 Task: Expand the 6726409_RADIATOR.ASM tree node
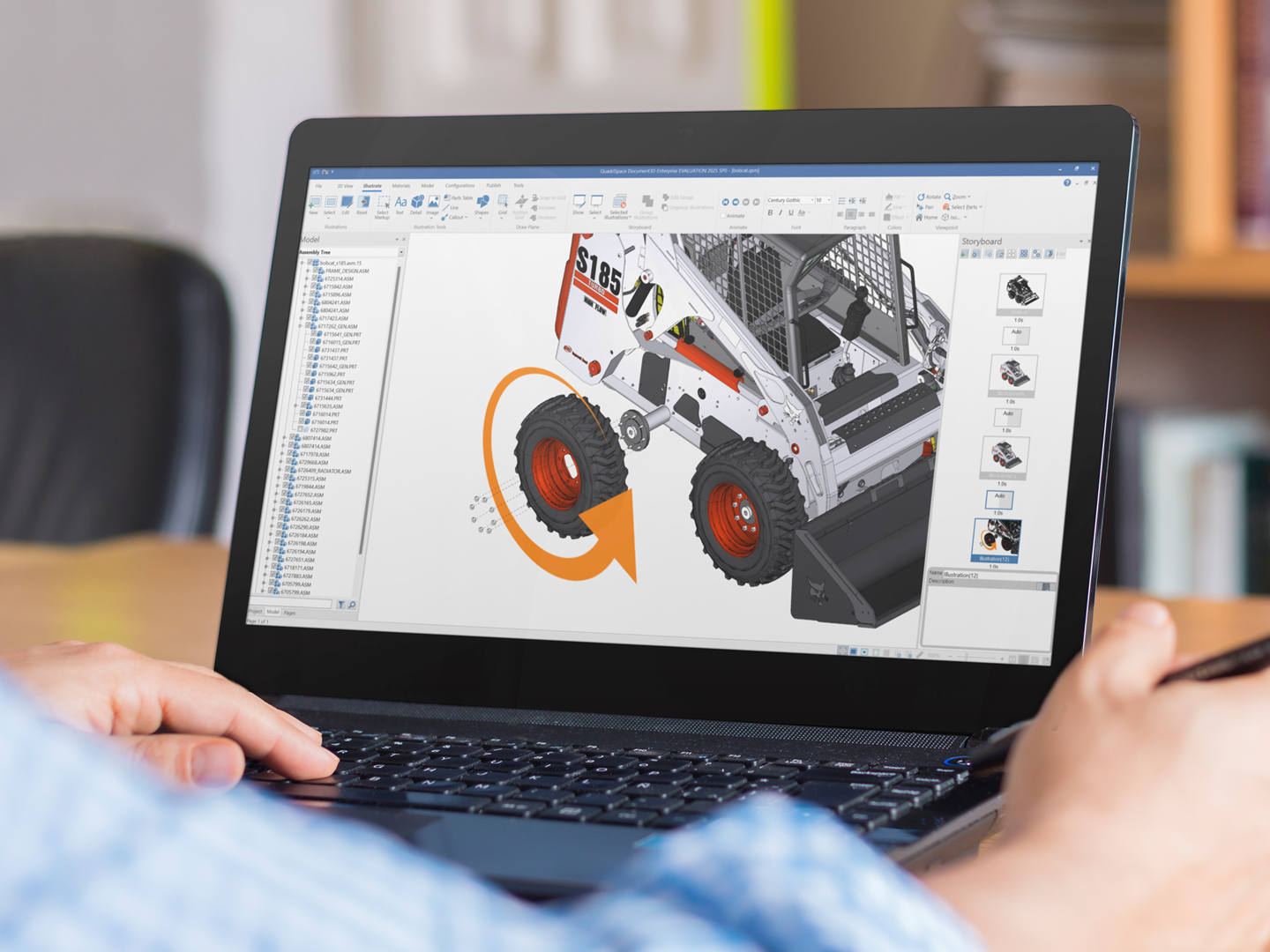point(279,470)
